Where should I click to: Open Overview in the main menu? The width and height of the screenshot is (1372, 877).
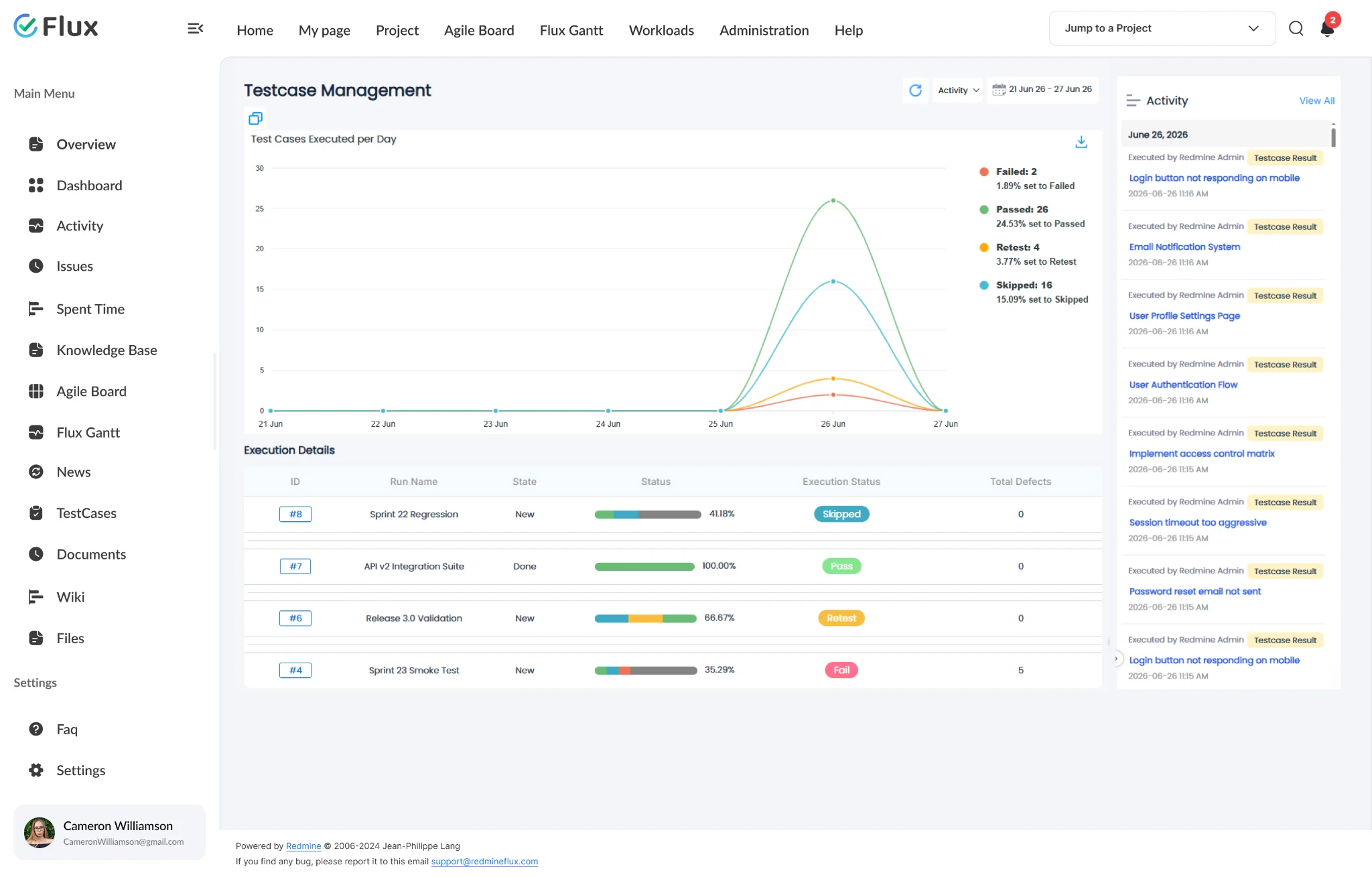[x=86, y=144]
